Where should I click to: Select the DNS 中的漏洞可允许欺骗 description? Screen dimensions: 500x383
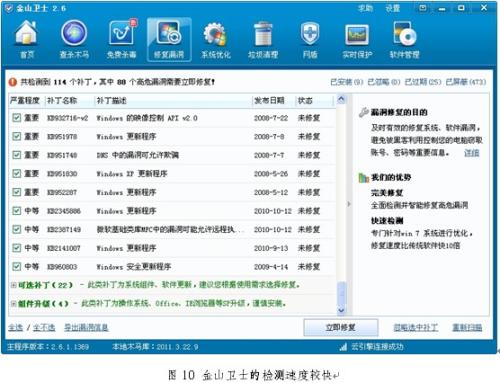(138, 155)
